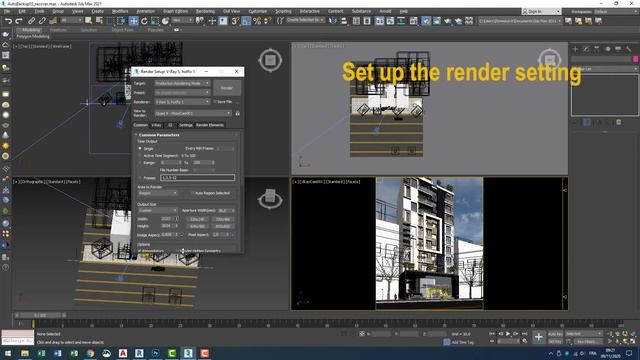Click the Windows Start button
Screen dimensions: 640x360
tap(8, 353)
